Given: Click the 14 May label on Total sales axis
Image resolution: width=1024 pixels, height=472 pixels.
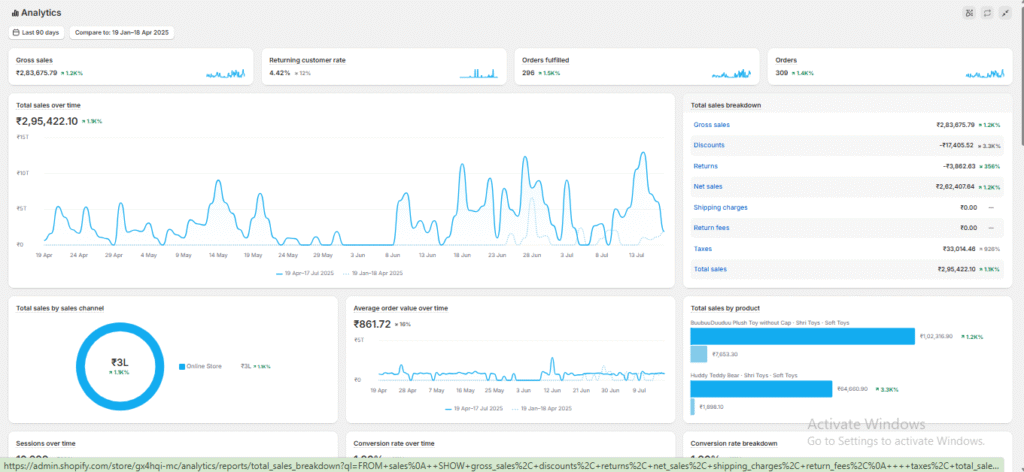Looking at the screenshot, I should pyautogui.click(x=217, y=255).
